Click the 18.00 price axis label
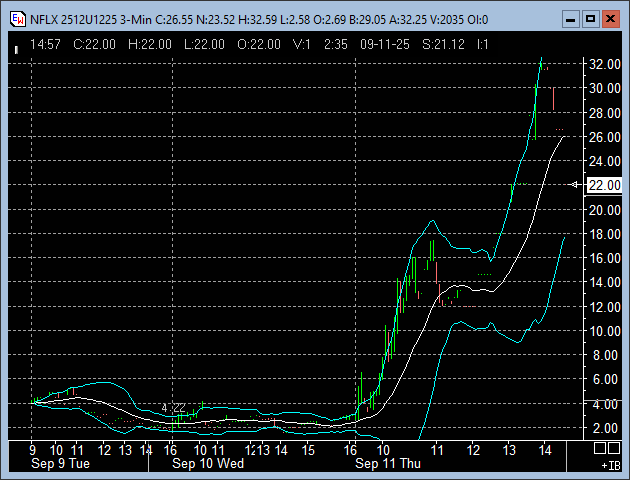The width and height of the screenshot is (630, 480). (604, 234)
